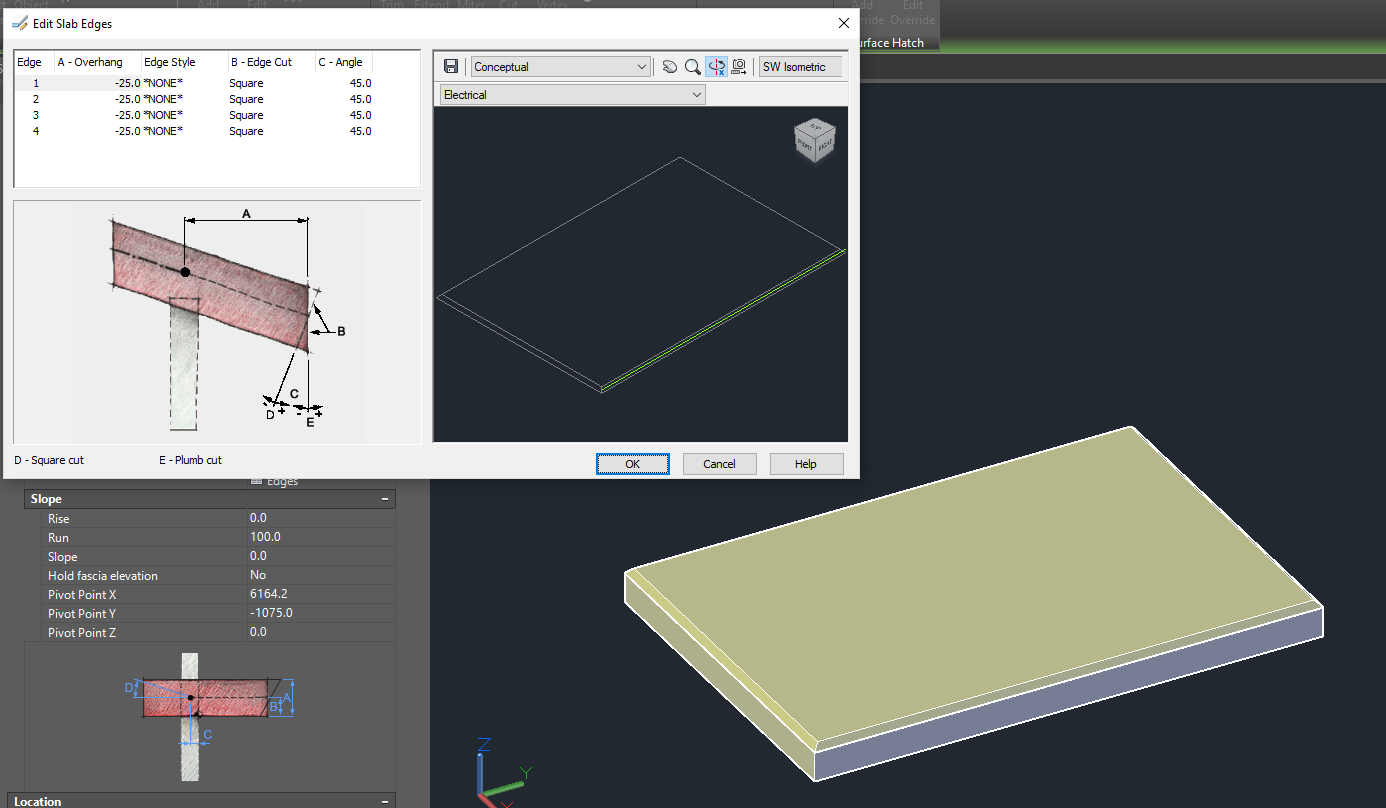Open the Electrical display configuration dropdown
This screenshot has width=1386, height=808.
pyautogui.click(x=697, y=94)
